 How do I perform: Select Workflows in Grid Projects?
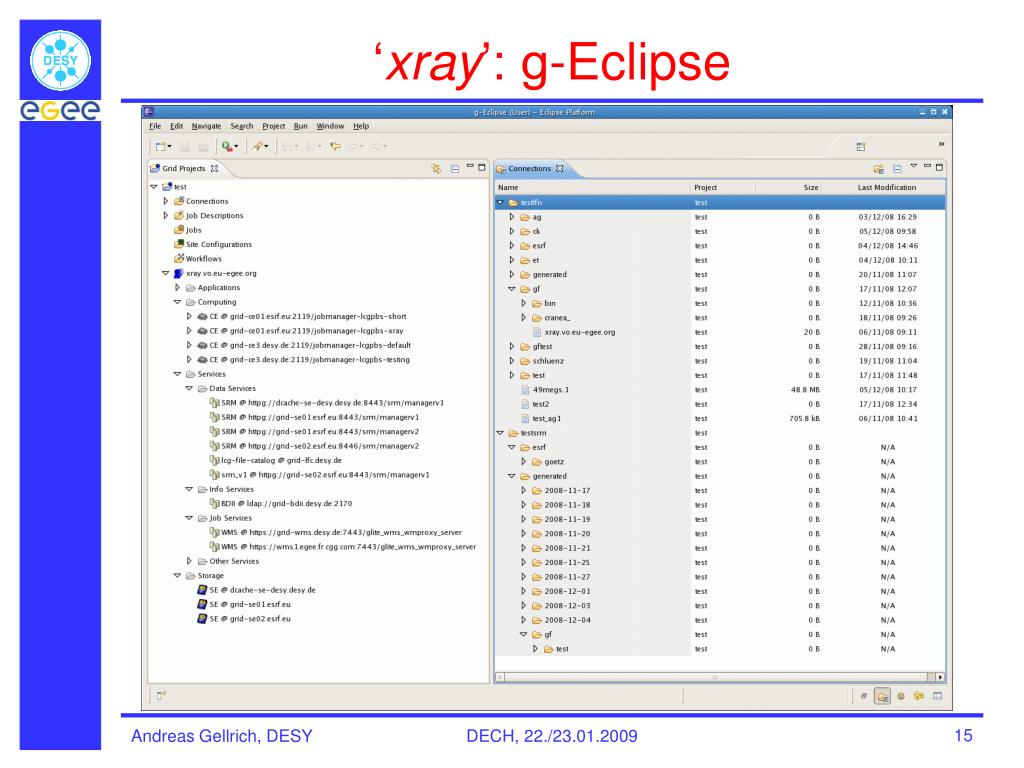tap(197, 259)
